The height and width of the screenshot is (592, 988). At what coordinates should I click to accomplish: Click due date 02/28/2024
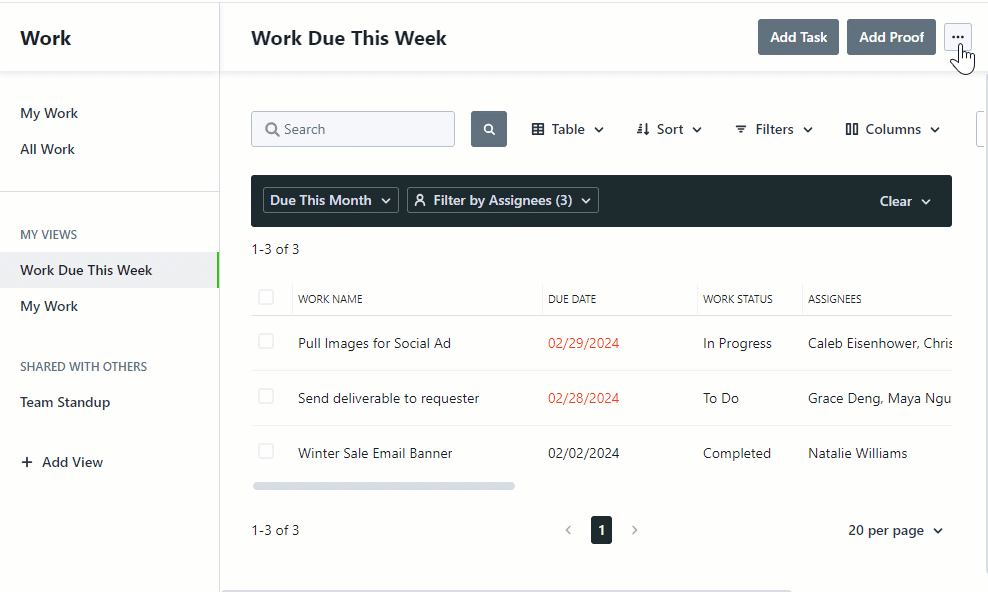click(583, 398)
